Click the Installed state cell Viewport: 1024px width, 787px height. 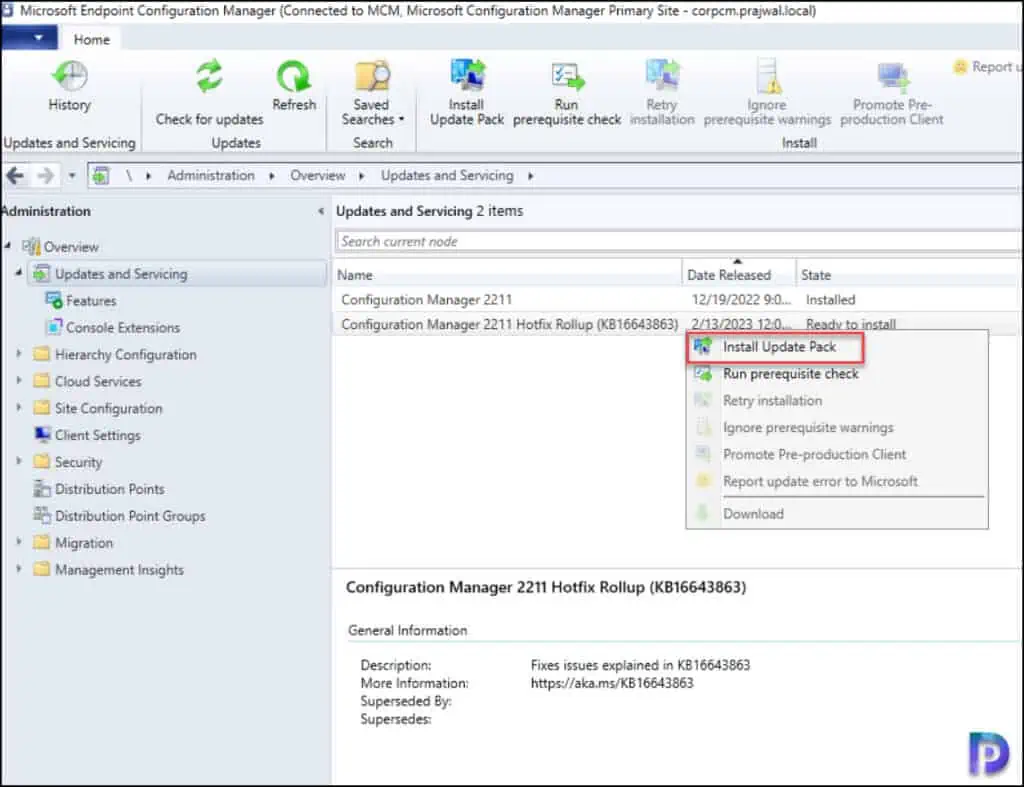[830, 300]
